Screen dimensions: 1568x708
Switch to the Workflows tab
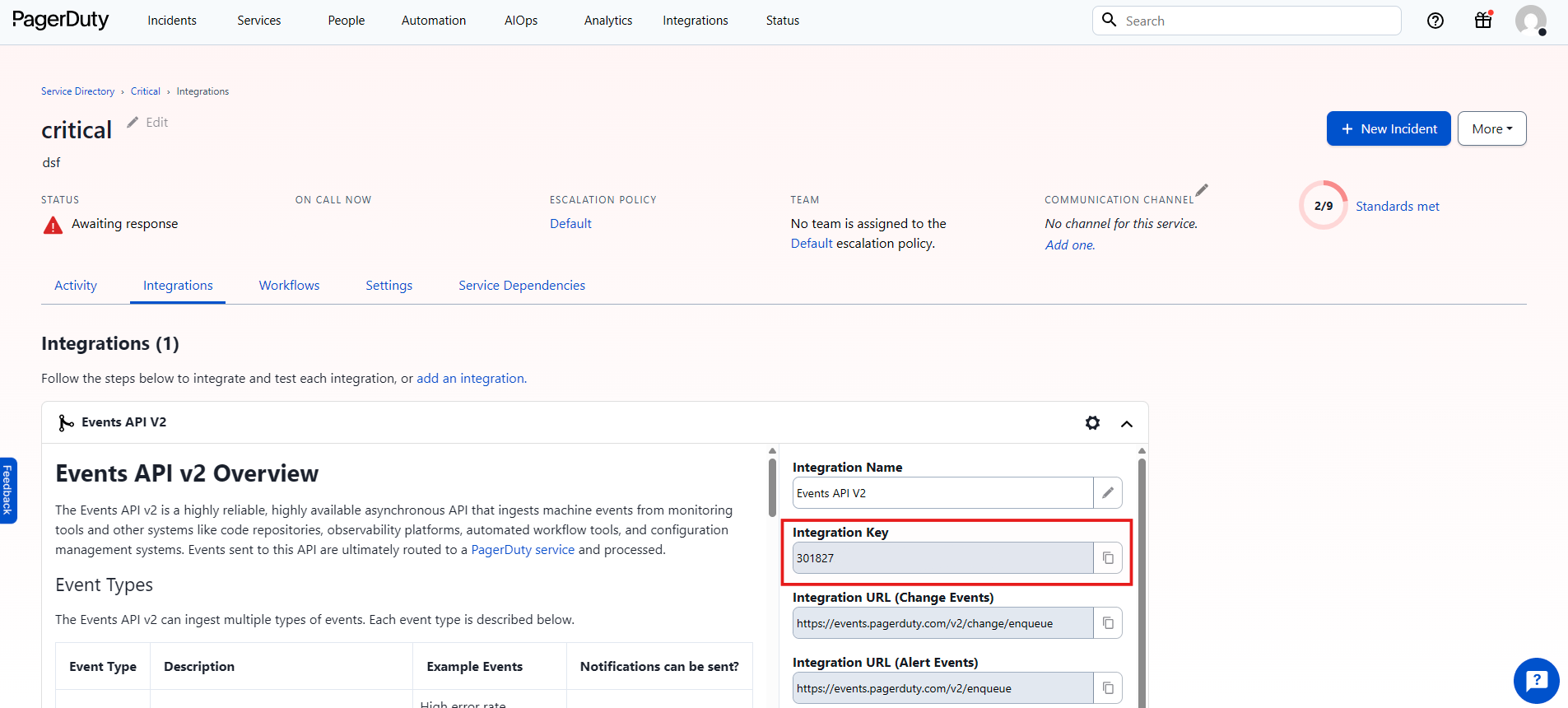point(289,286)
